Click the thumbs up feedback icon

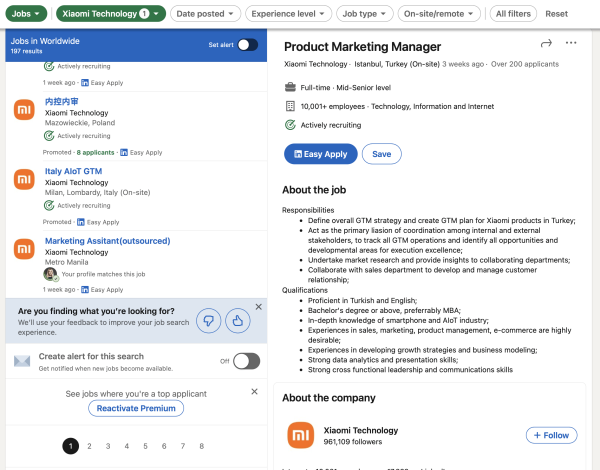tap(237, 320)
